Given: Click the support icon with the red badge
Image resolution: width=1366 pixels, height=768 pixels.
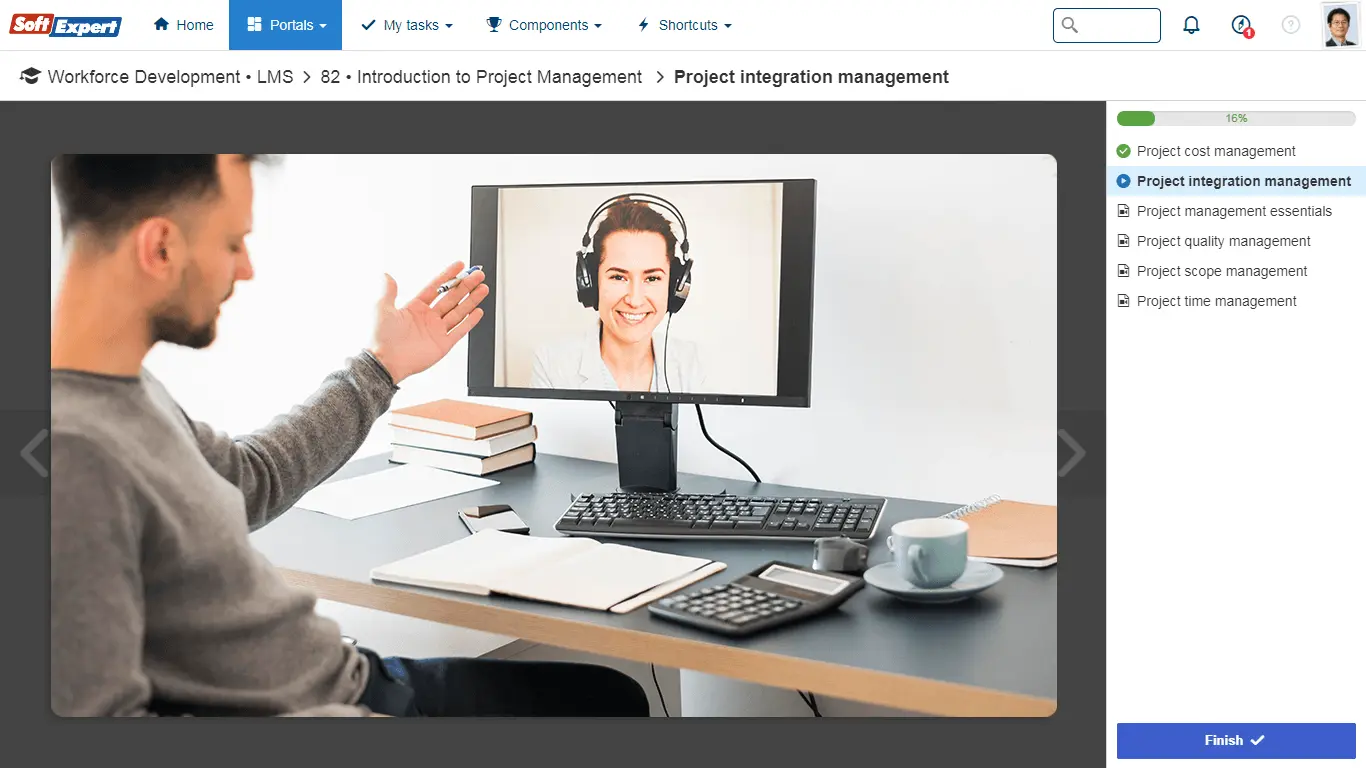Looking at the screenshot, I should (x=1241, y=25).
